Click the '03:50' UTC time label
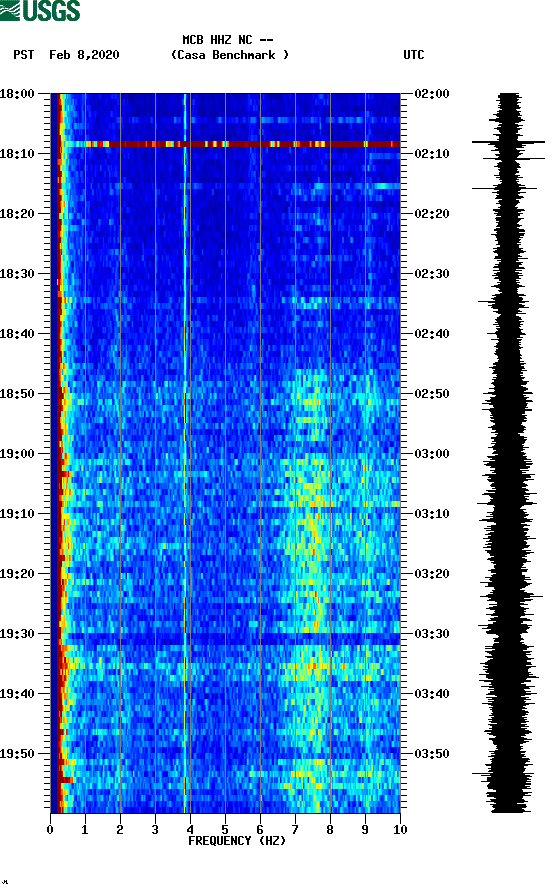552x893 pixels. tap(432, 754)
